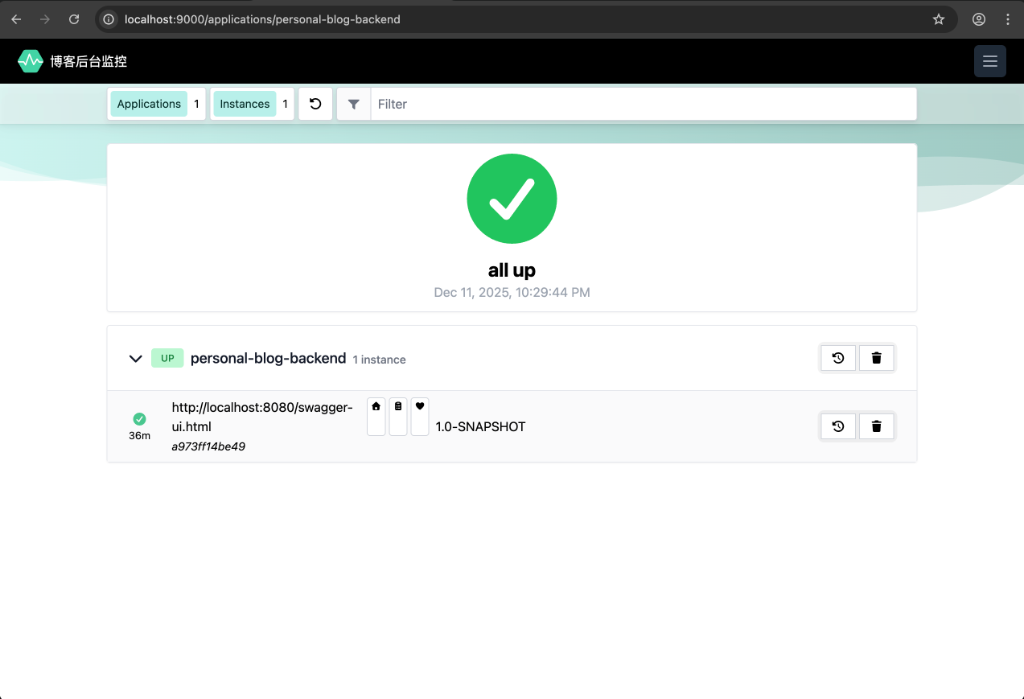Click the instance green status checkmark

139,419
